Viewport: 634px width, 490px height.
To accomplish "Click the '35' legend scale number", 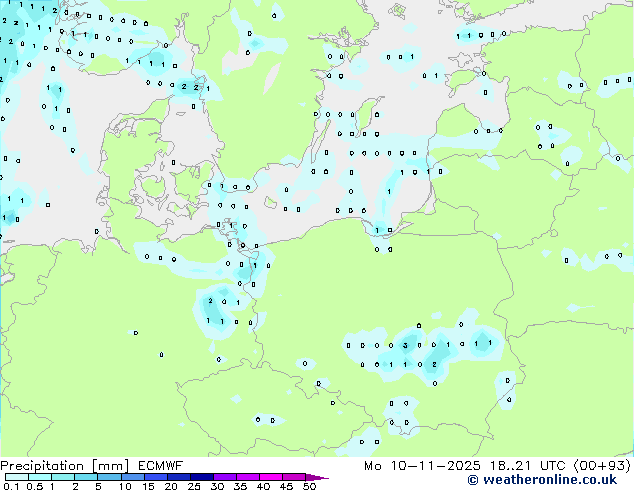I will pos(240,486).
